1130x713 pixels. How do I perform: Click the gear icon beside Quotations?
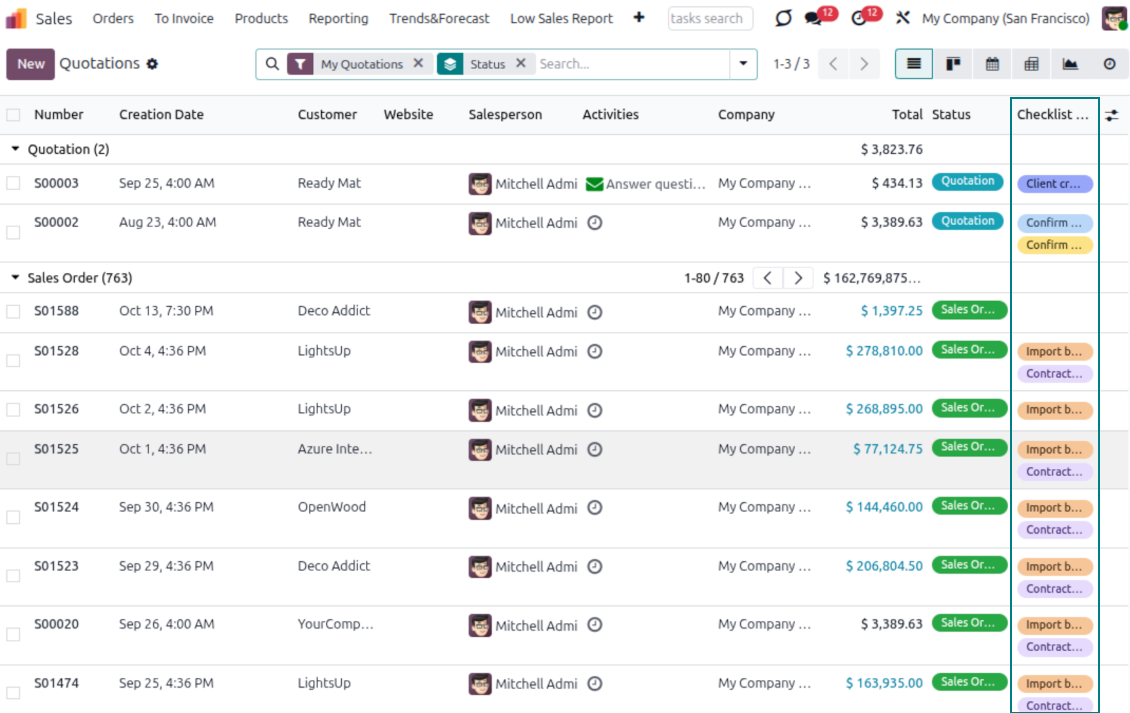[x=152, y=64]
